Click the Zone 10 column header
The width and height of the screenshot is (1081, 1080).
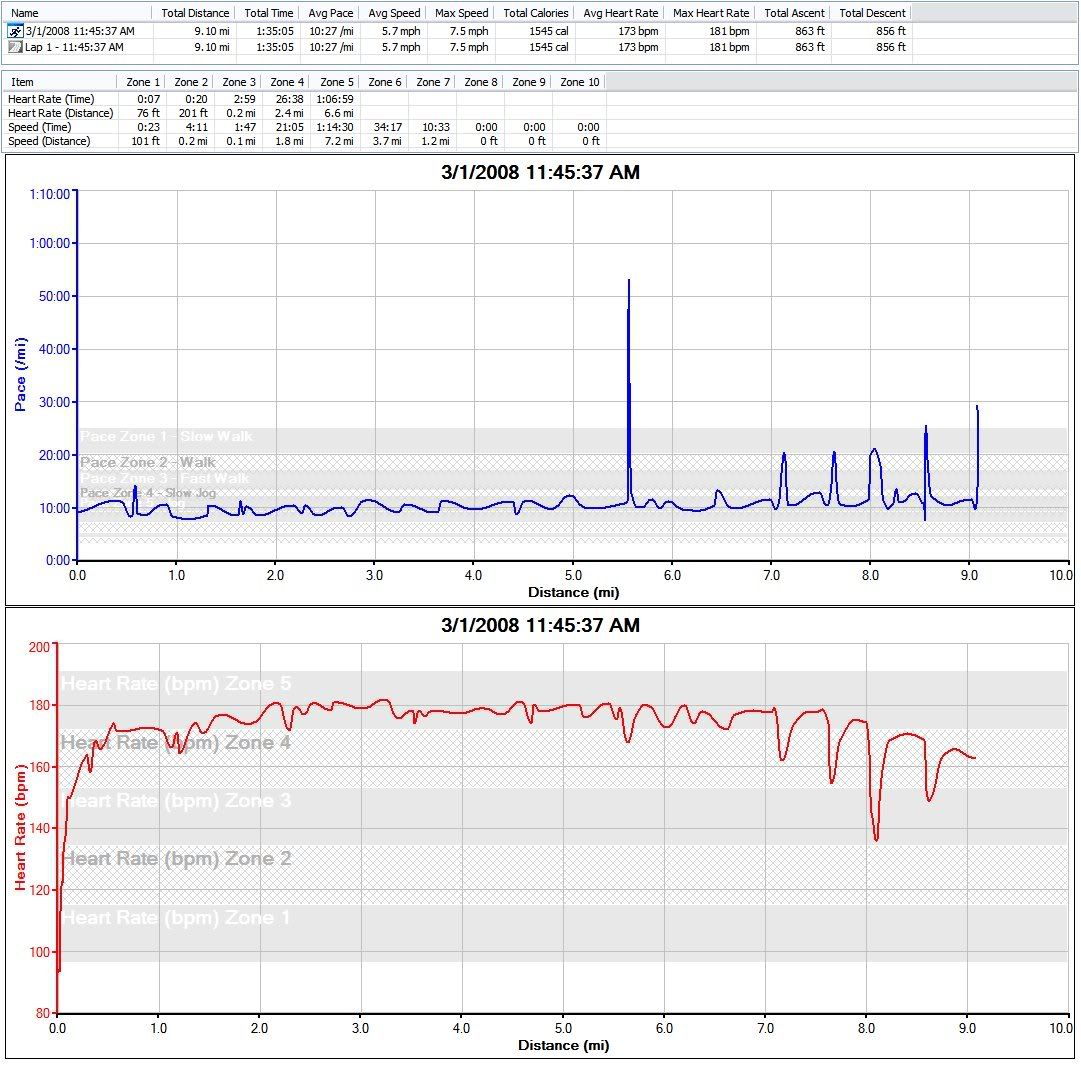pos(580,82)
